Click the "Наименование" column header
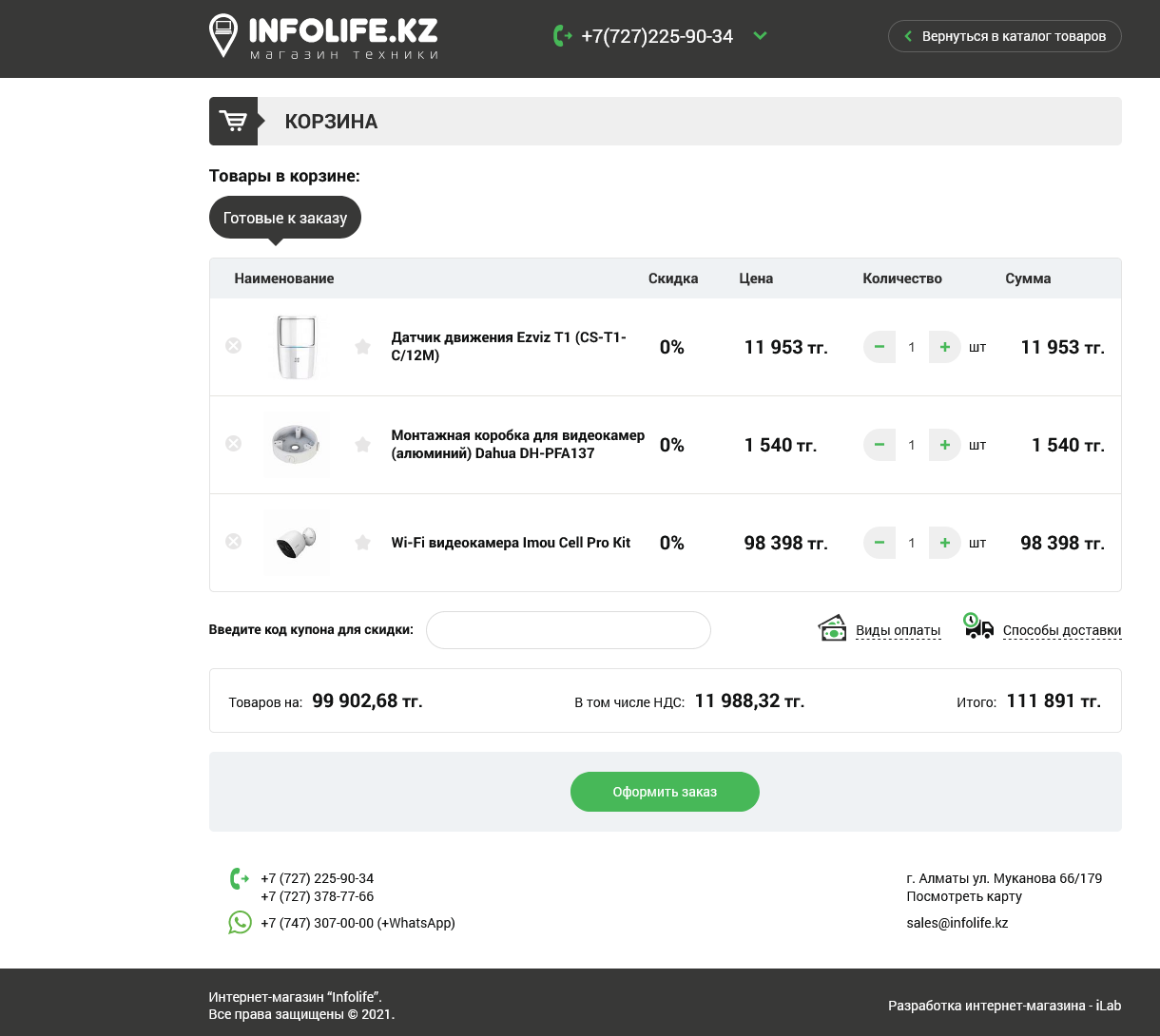 [284, 278]
